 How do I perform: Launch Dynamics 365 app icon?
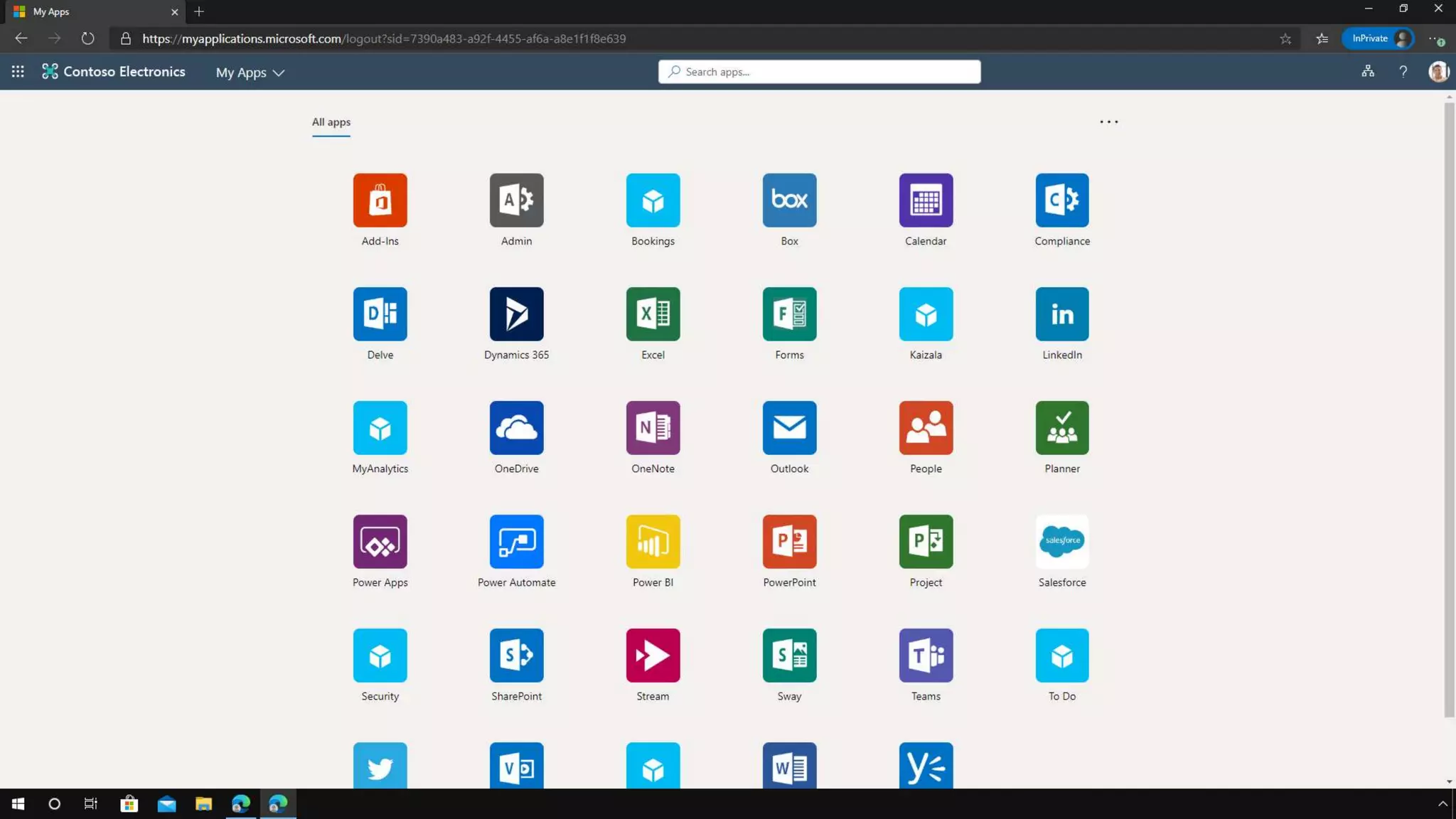click(516, 314)
